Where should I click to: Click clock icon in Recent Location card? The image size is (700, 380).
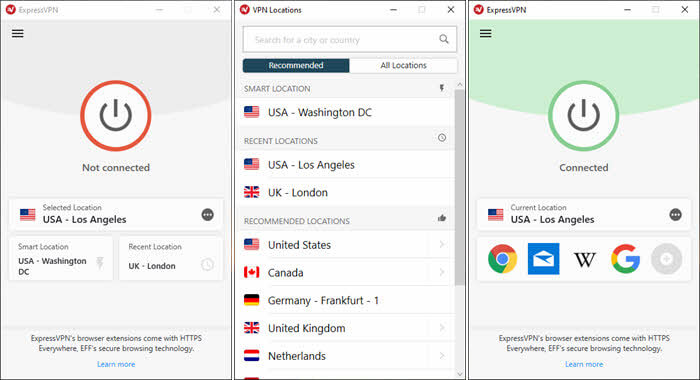tap(207, 264)
